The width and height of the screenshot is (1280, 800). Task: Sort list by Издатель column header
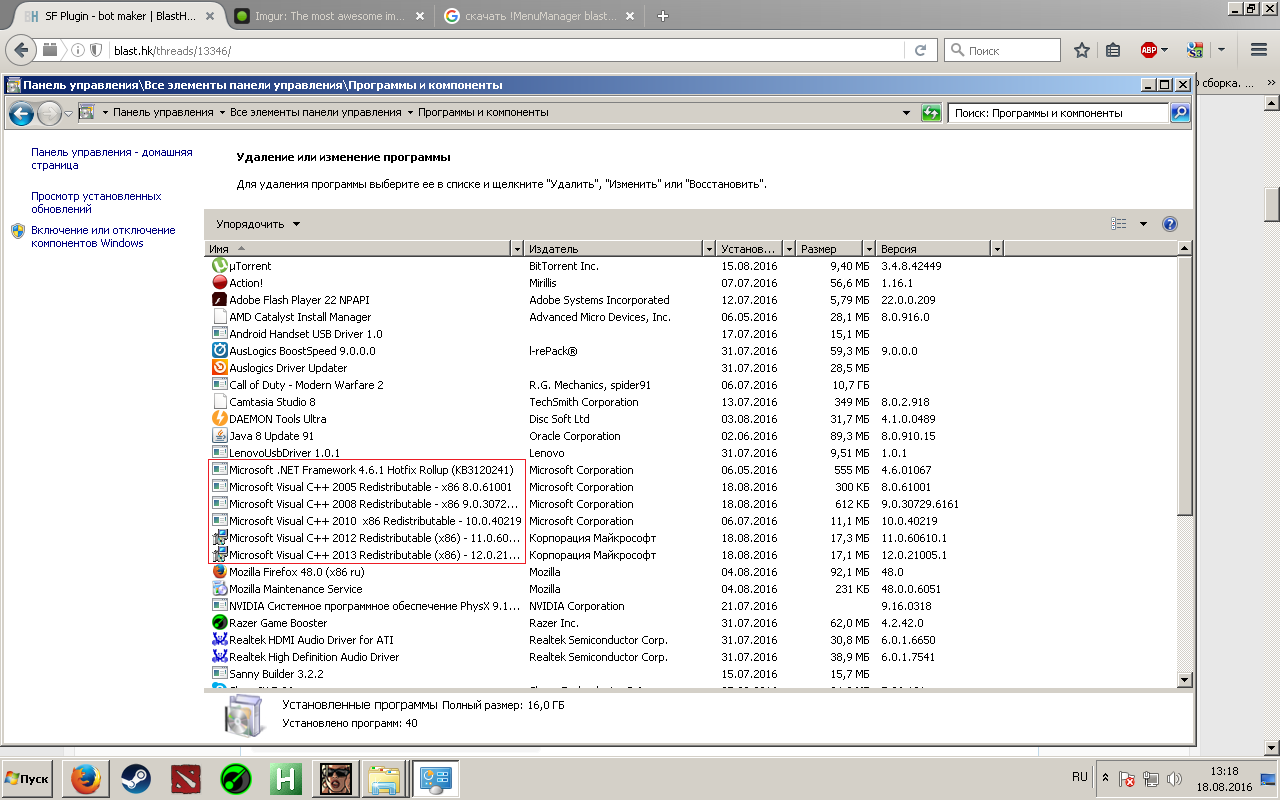coord(614,249)
